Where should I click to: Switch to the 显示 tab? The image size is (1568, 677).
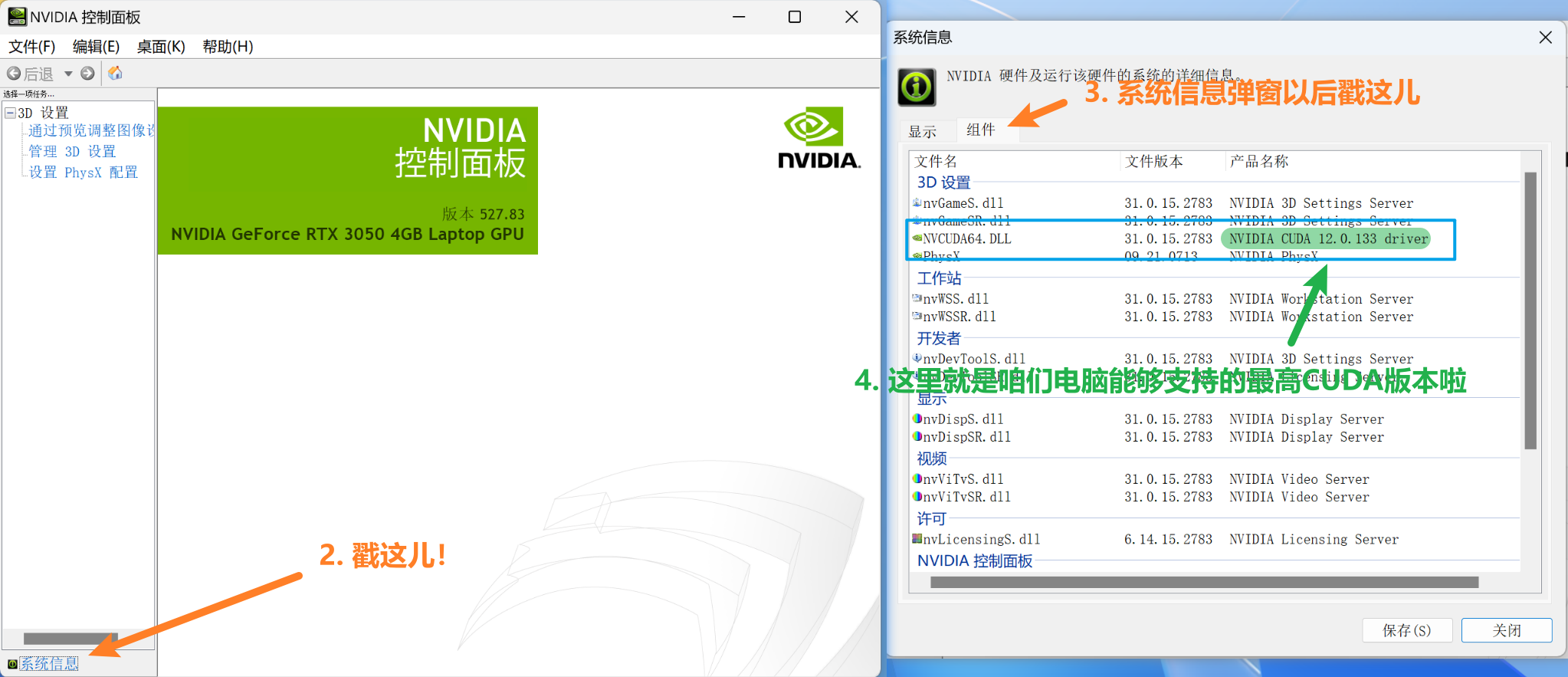point(922,132)
